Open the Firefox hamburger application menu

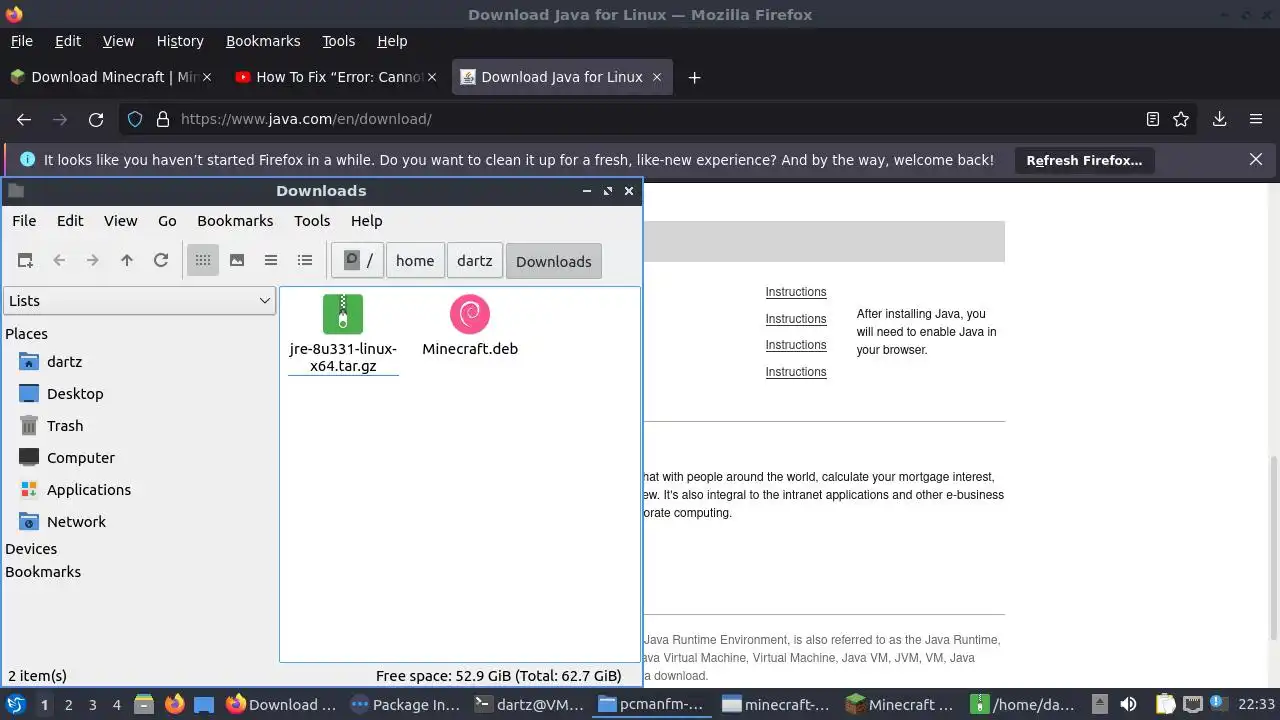point(1256,119)
